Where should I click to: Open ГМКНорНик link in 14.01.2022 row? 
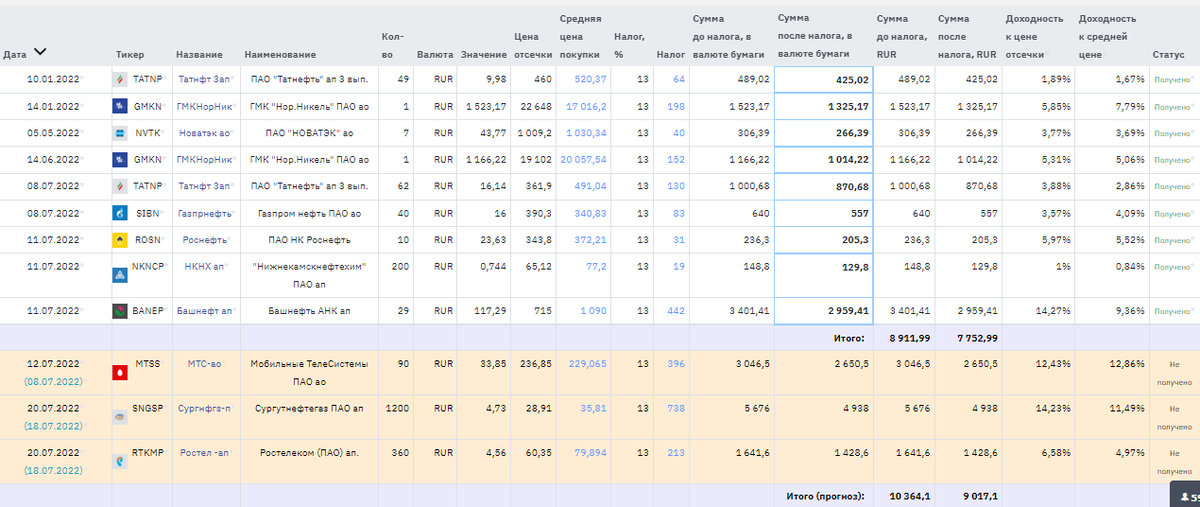point(202,106)
